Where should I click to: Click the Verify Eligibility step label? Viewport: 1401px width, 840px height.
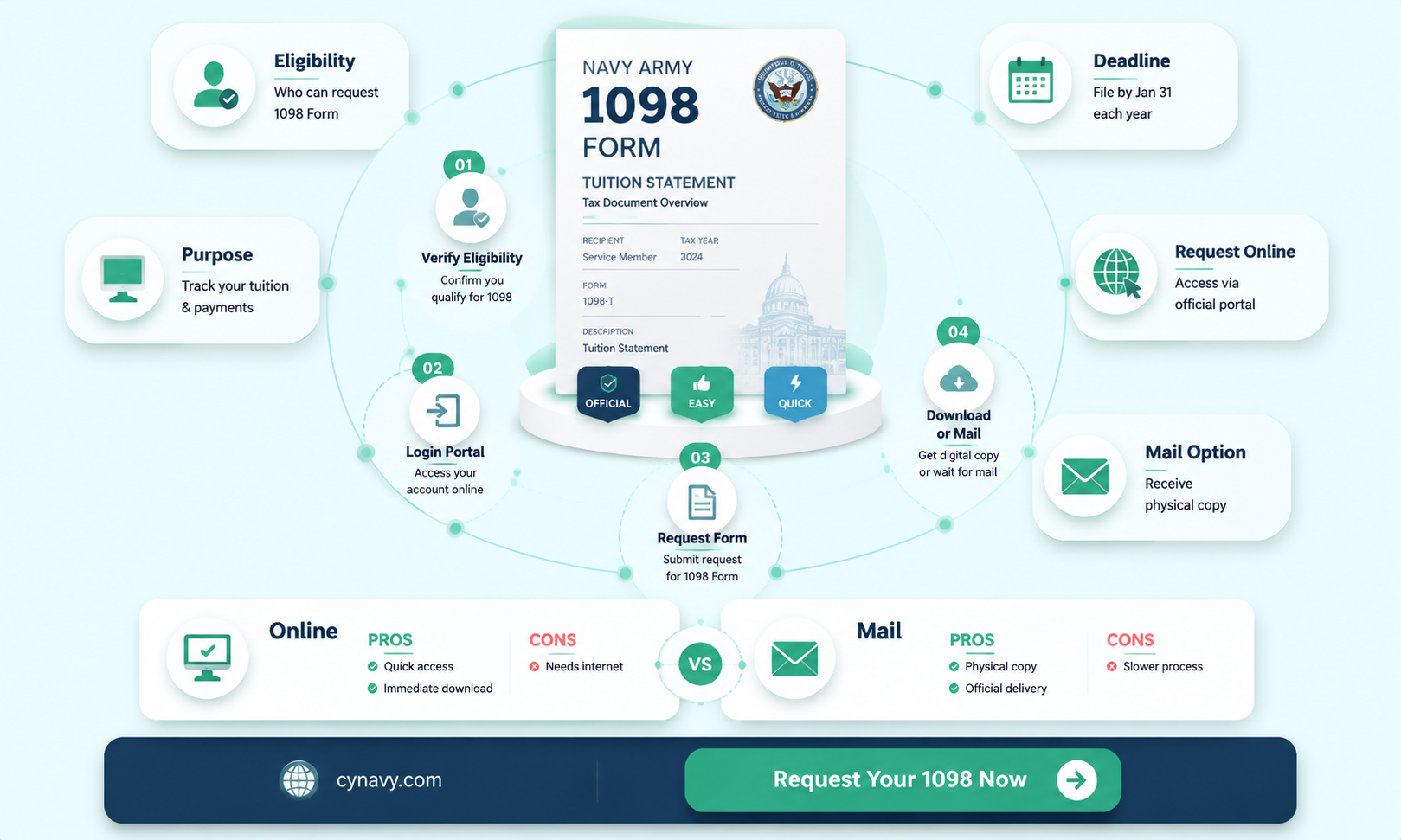coord(472,258)
